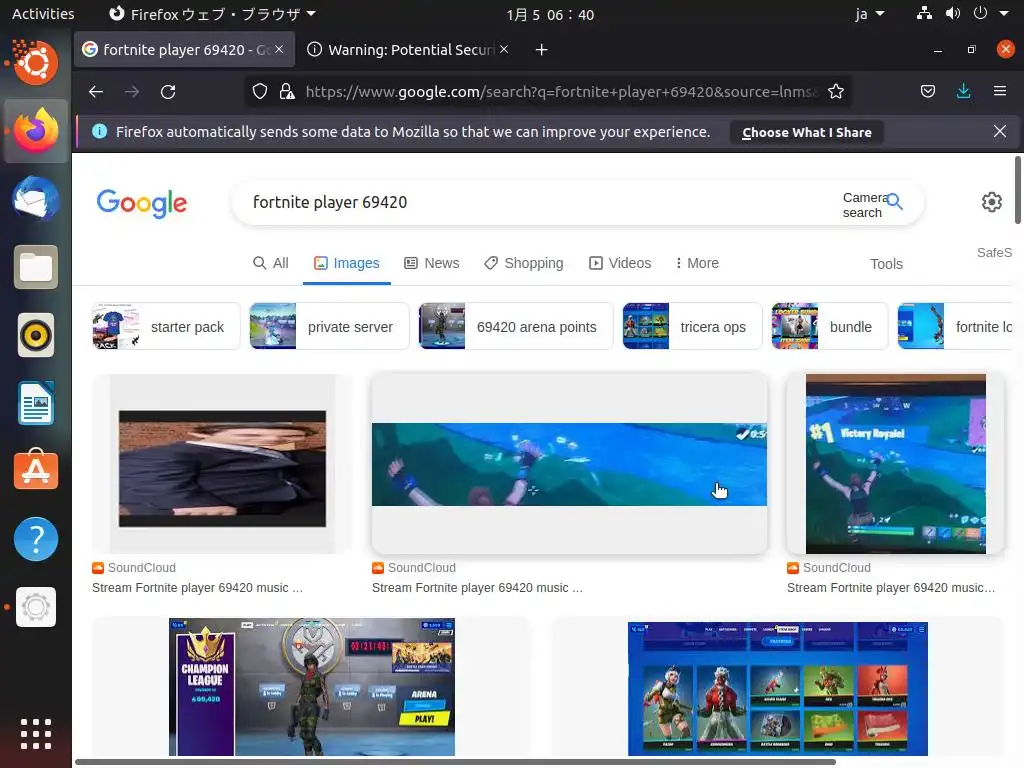Close the fortnite player 69420 tab
Screen dimensions: 1024x768
pos(279,49)
